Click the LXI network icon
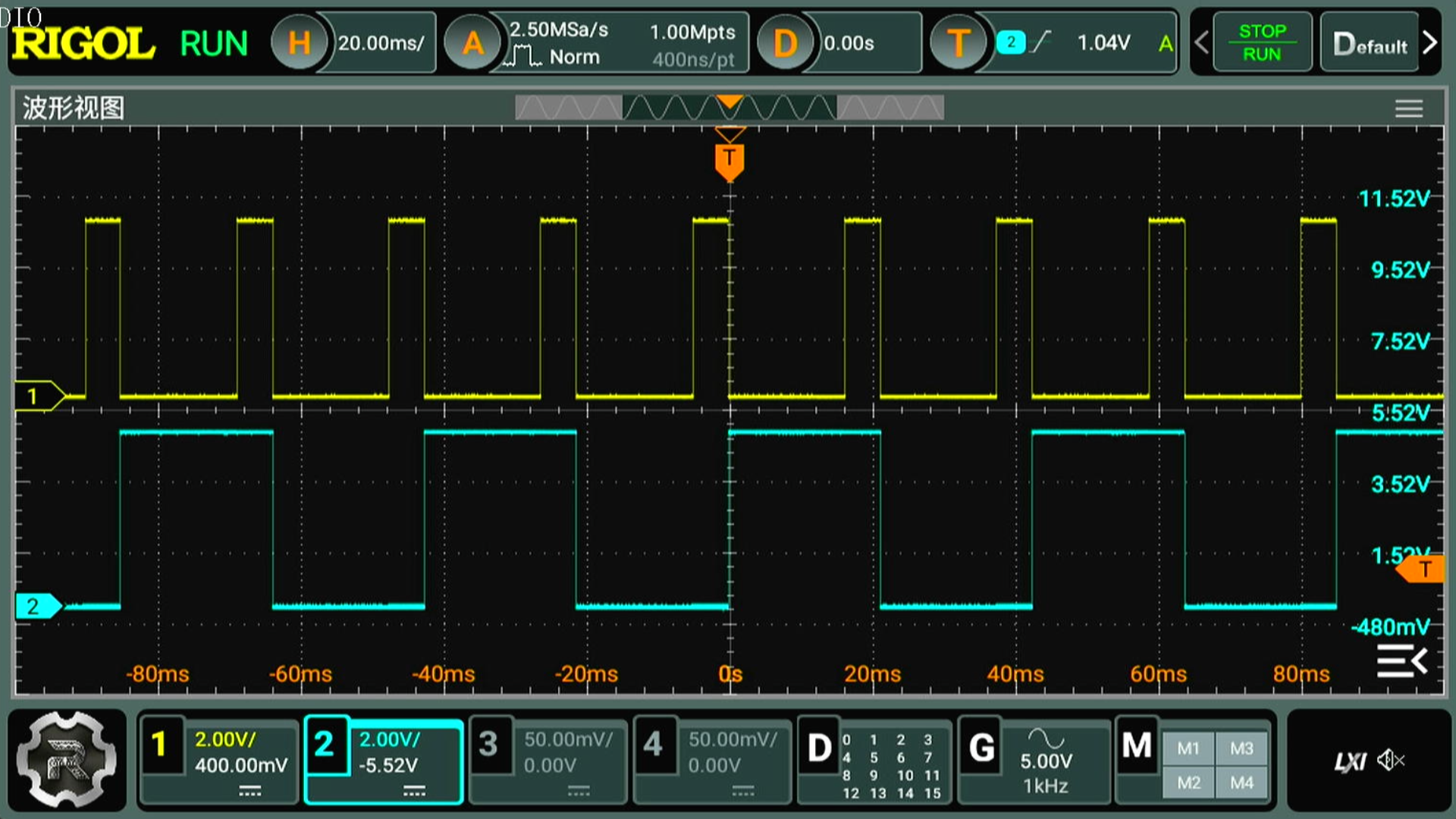 point(1350,761)
